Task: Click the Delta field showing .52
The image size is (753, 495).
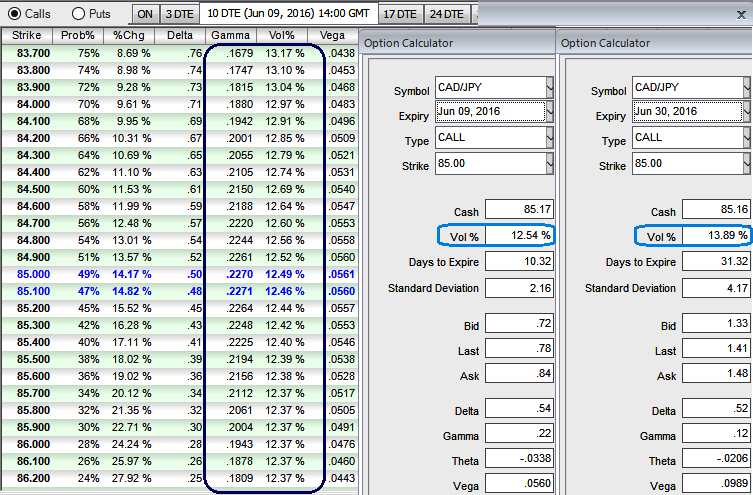Action: (x=716, y=408)
